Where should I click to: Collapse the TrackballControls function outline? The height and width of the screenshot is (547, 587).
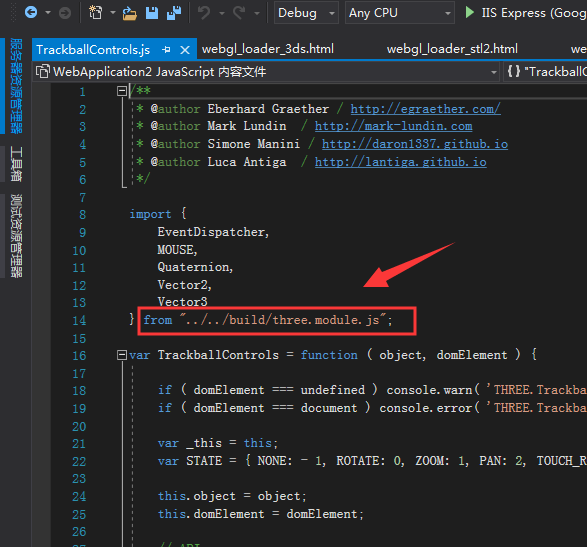pyautogui.click(x=122, y=355)
